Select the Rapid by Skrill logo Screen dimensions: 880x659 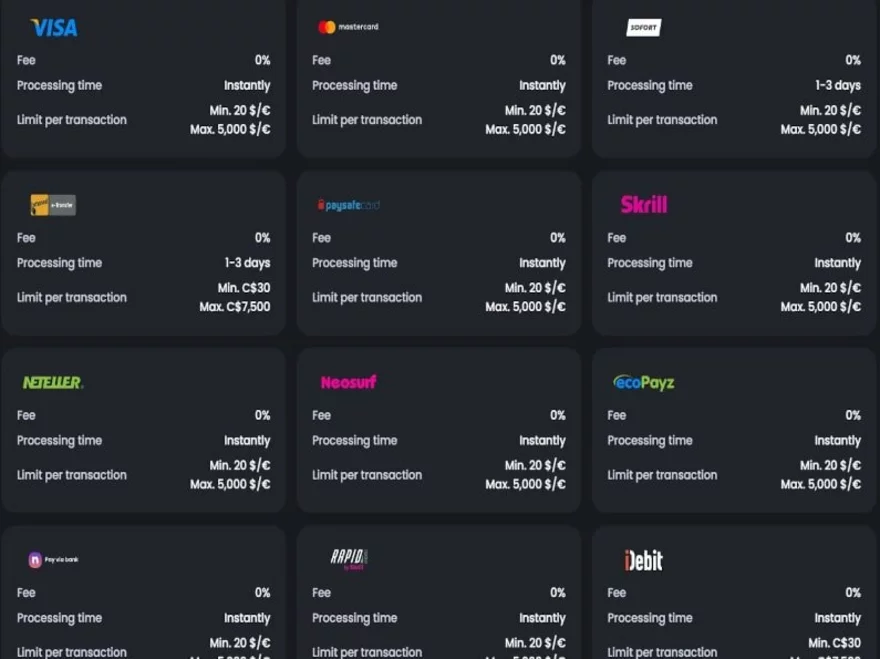pyautogui.click(x=349, y=559)
